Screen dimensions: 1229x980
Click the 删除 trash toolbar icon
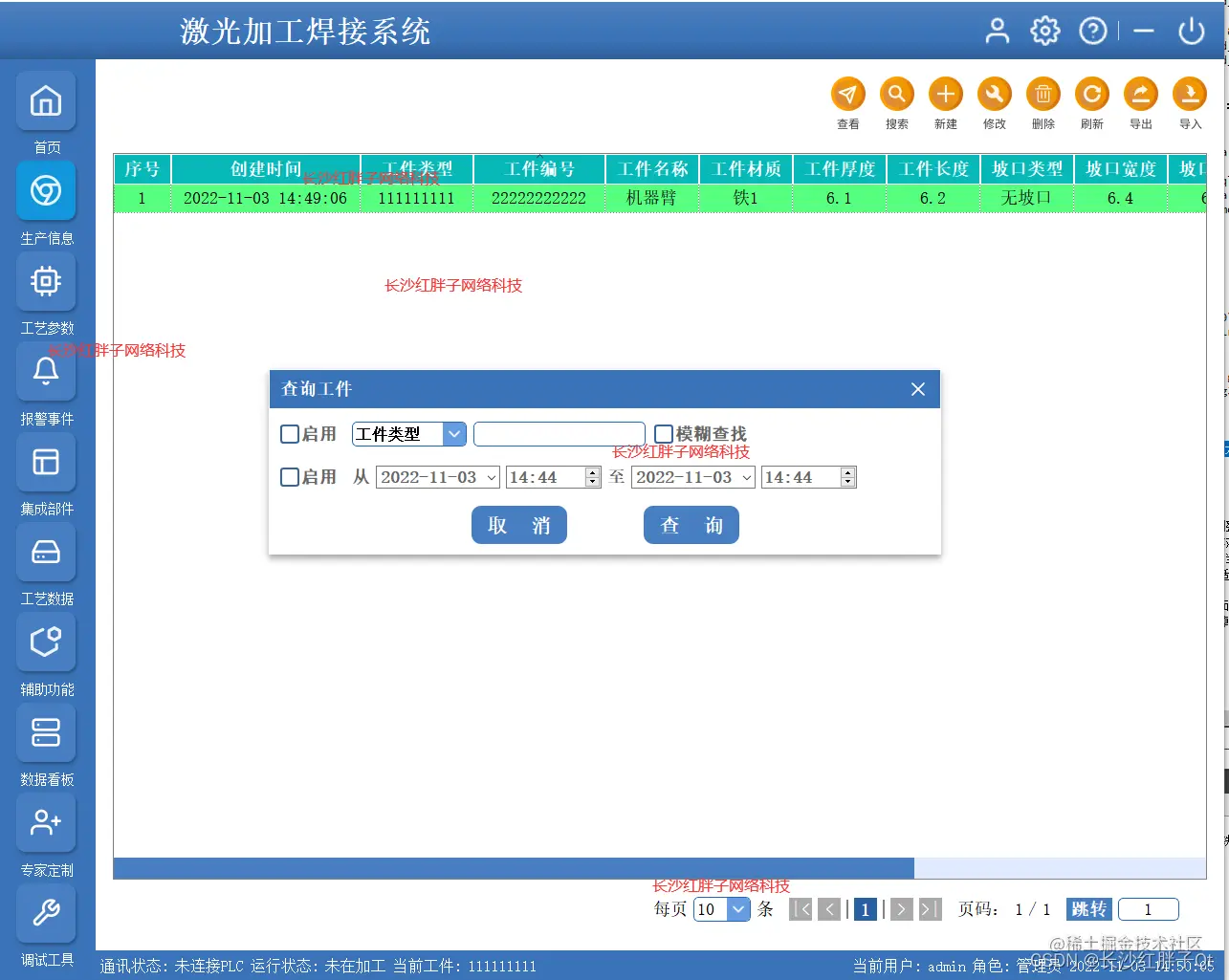coord(1043,95)
